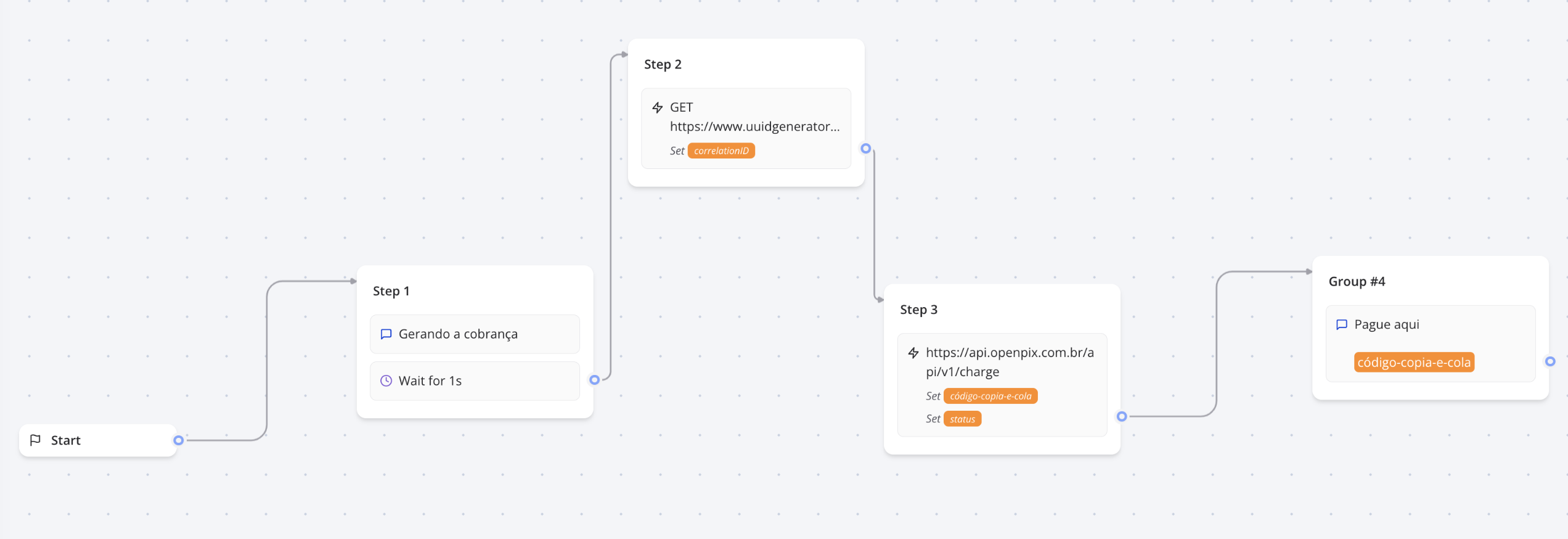The width and height of the screenshot is (1568, 539).
Task: Click the Start block output connector dot
Action: tap(178, 440)
